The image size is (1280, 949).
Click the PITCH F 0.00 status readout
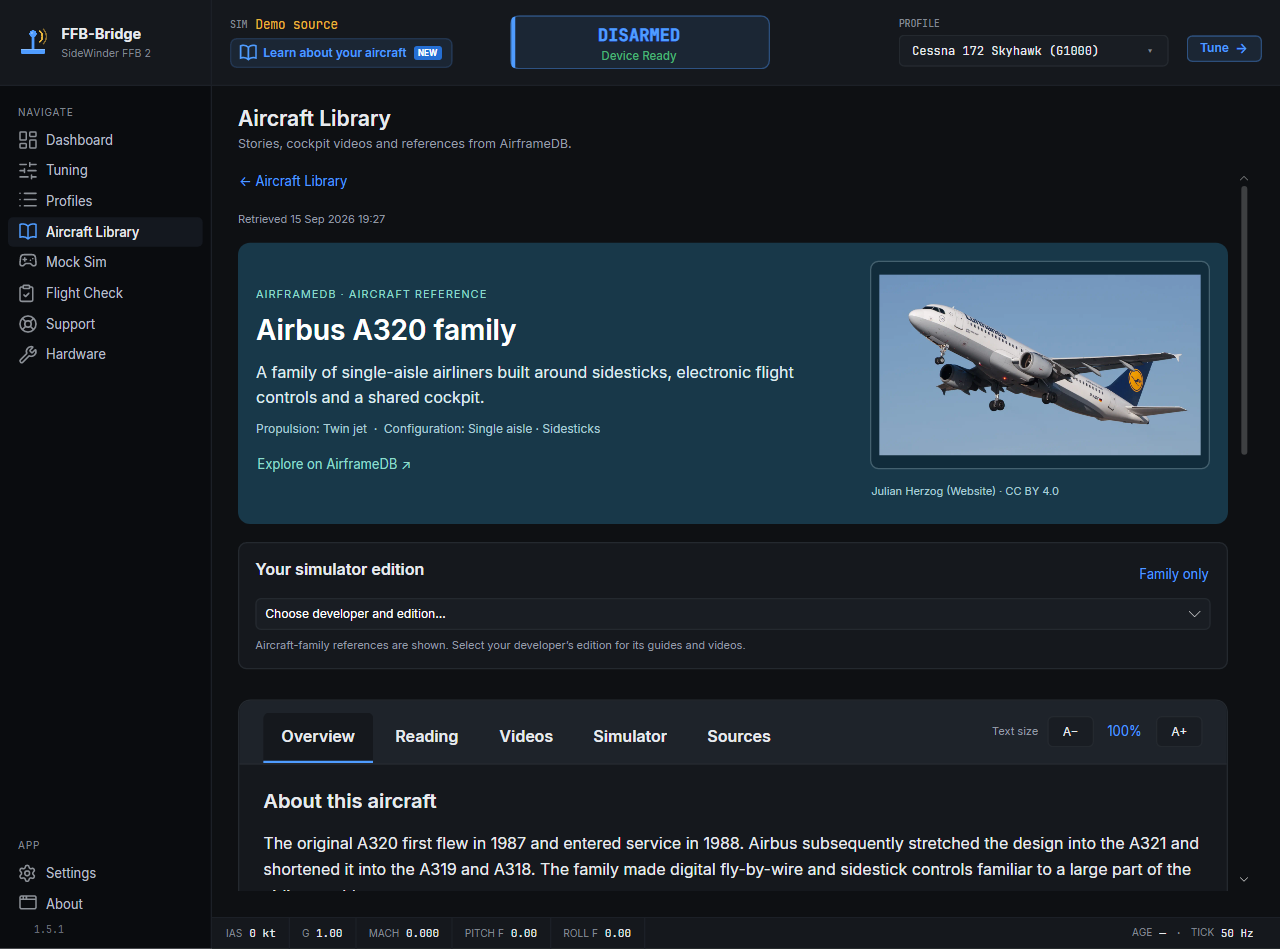pos(501,933)
